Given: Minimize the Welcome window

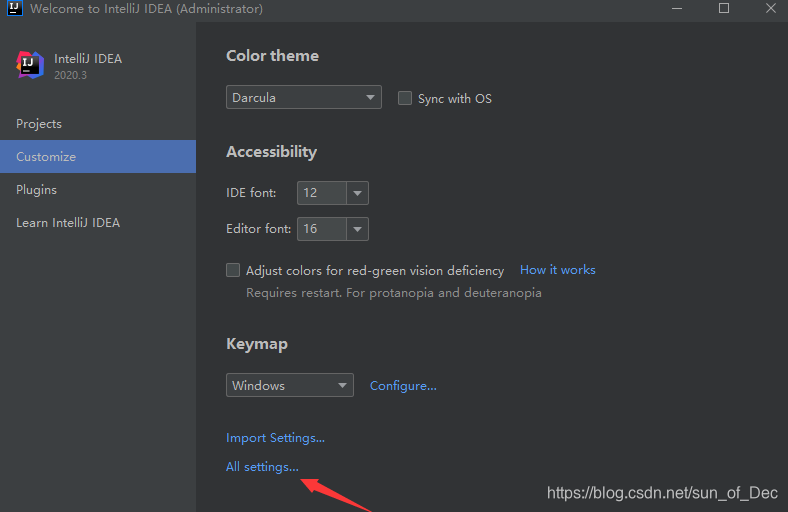Looking at the screenshot, I should point(677,9).
